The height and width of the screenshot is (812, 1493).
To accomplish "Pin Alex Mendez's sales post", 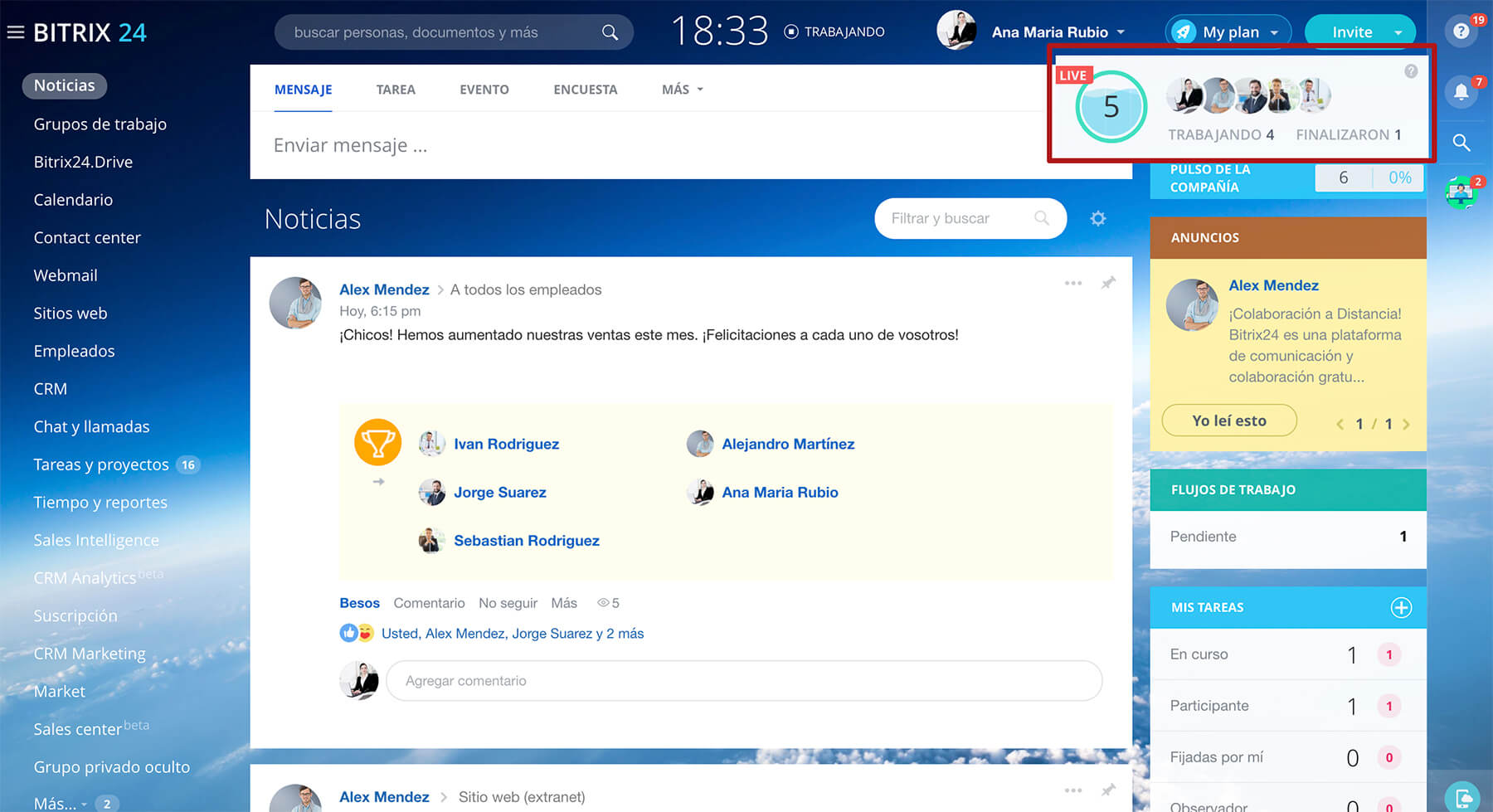I will pos(1108,283).
